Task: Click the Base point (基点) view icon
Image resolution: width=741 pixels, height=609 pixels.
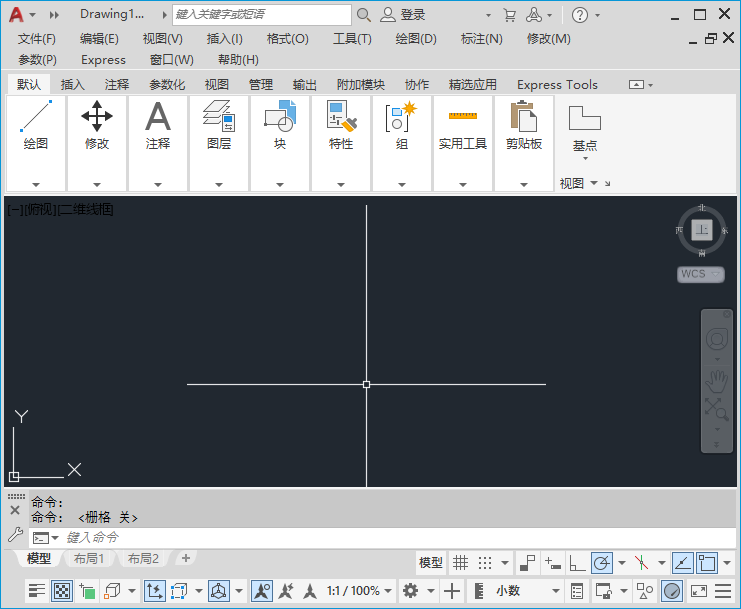Action: 585,118
